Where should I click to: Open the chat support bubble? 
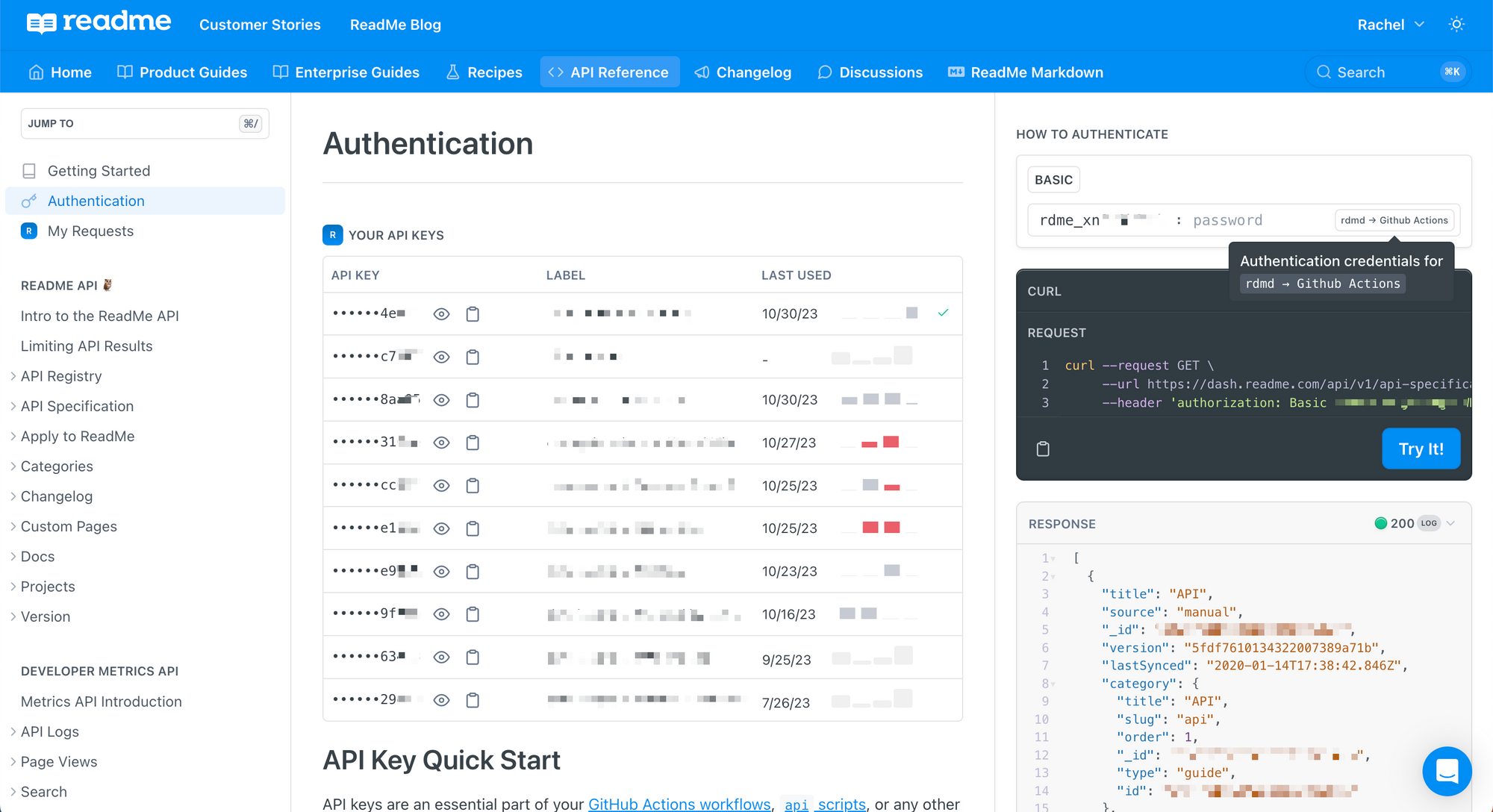tap(1447, 771)
